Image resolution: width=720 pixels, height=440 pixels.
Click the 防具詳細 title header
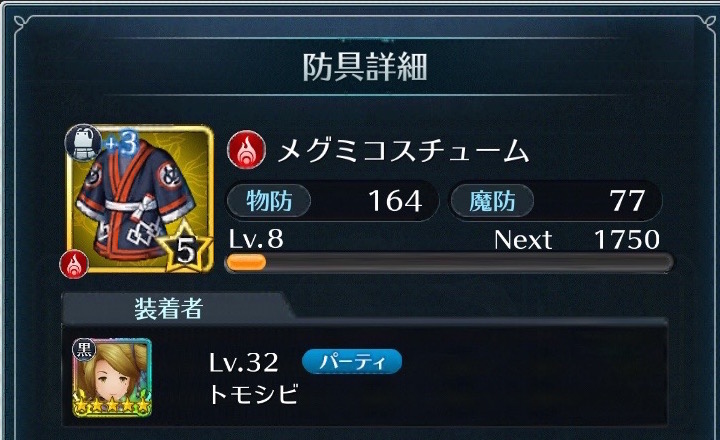(365, 67)
